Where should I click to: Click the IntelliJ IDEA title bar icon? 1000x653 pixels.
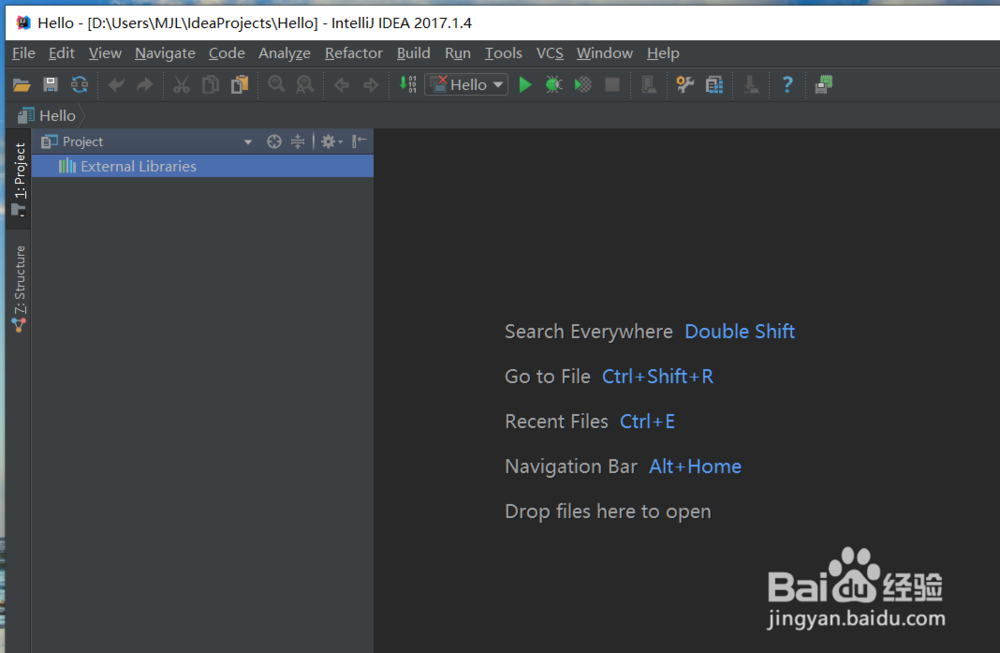pyautogui.click(x=23, y=23)
